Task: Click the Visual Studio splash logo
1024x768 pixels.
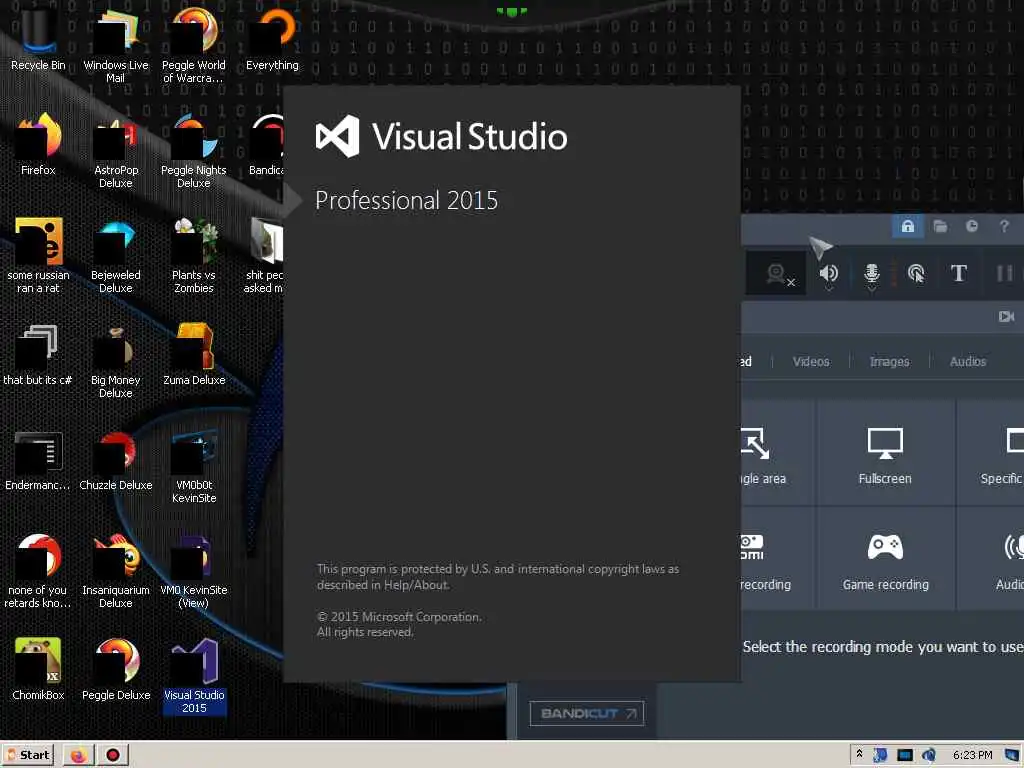Action: (338, 136)
